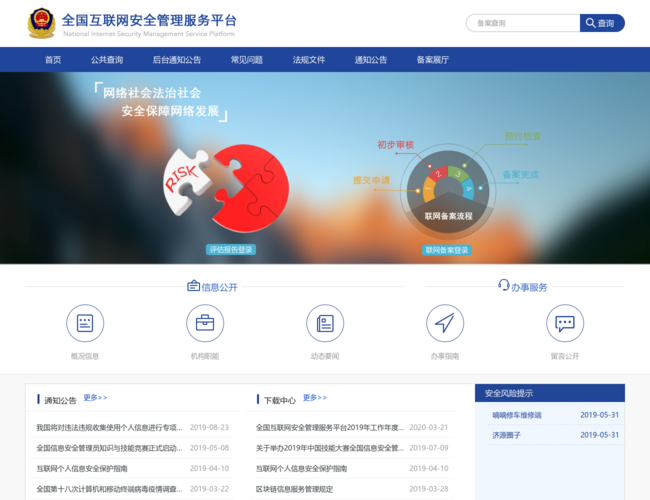The width and height of the screenshot is (650, 500).
Task: Click the RISK puzzle graphic
Action: [226, 188]
